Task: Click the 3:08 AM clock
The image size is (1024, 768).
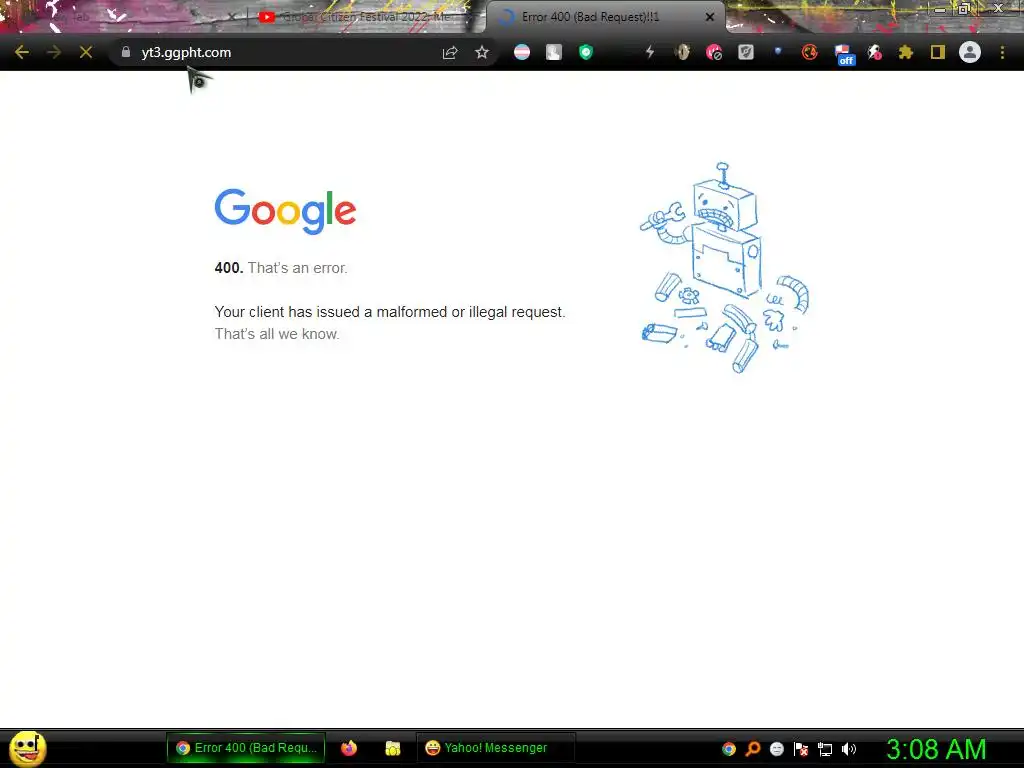Action: pyautogui.click(x=936, y=748)
